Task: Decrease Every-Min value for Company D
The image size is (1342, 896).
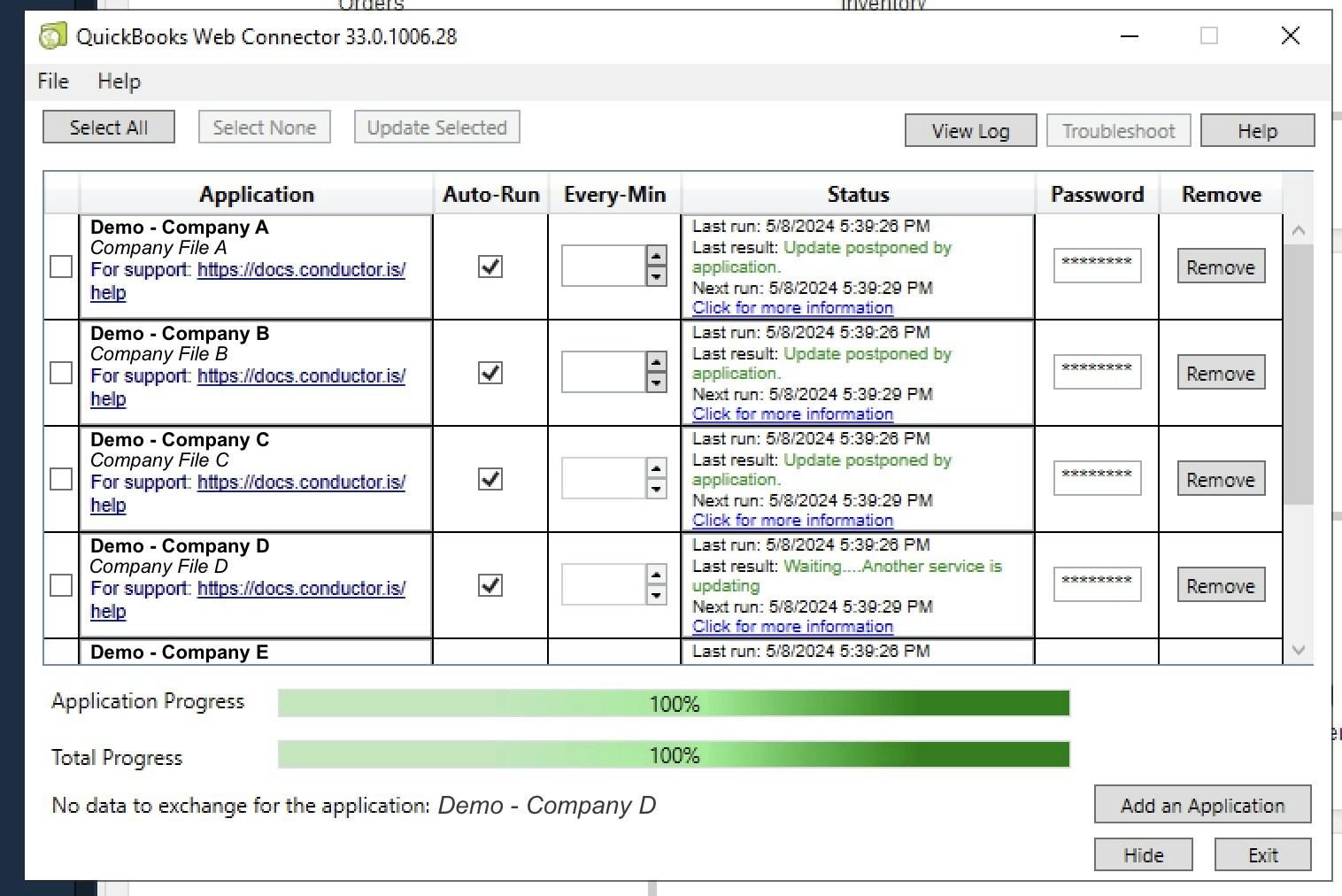Action: coord(656,595)
